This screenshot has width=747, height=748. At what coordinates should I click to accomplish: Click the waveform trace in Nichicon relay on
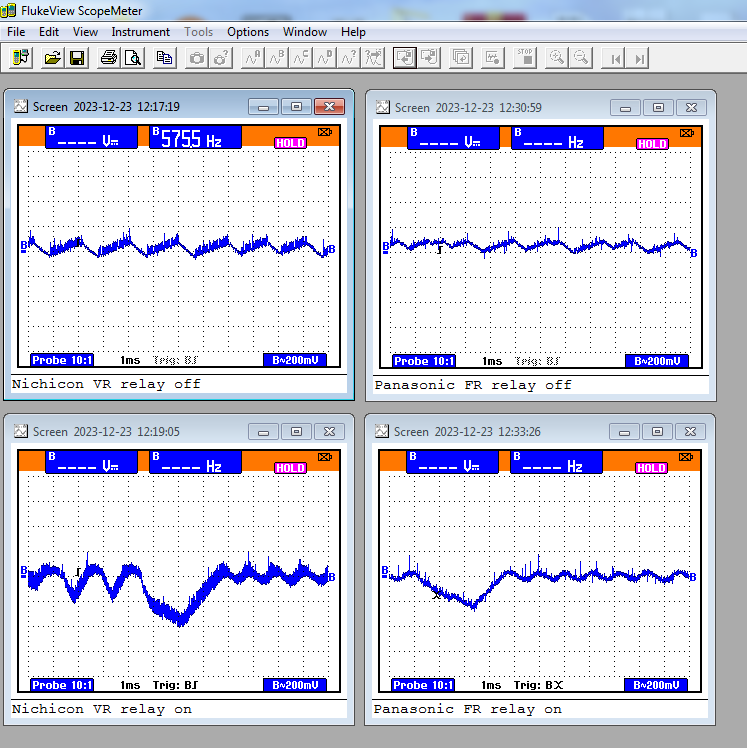coord(179,589)
